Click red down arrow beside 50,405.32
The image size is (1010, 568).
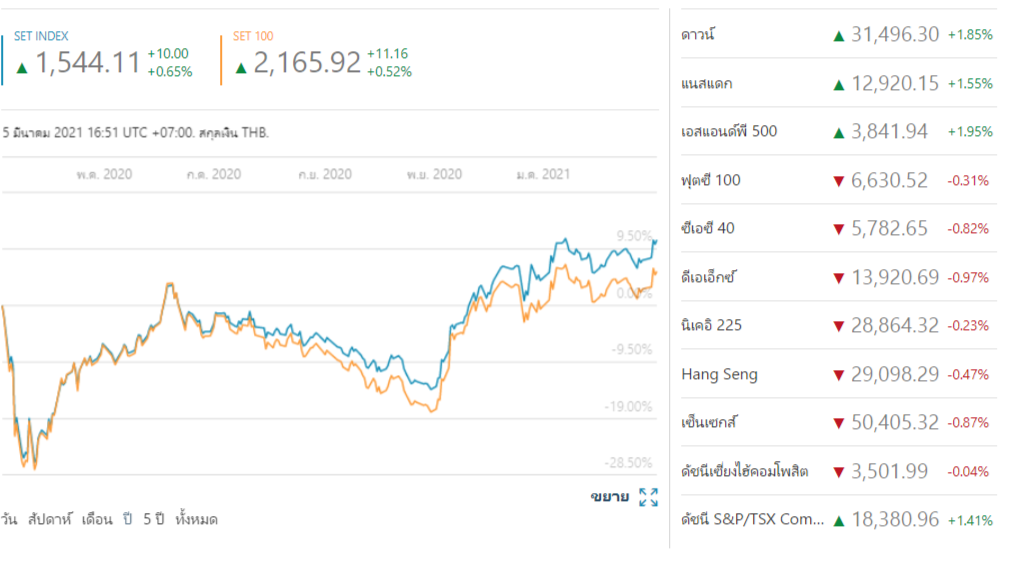coord(839,423)
